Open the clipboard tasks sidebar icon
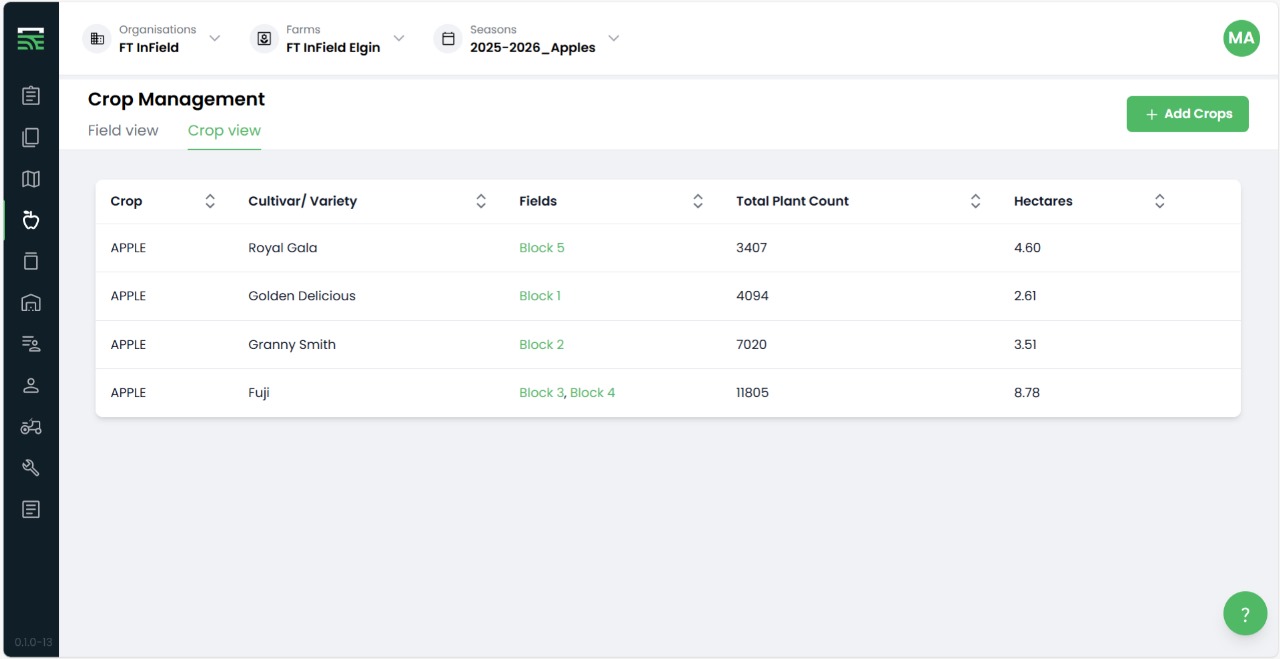This screenshot has width=1280, height=659. (x=31, y=96)
